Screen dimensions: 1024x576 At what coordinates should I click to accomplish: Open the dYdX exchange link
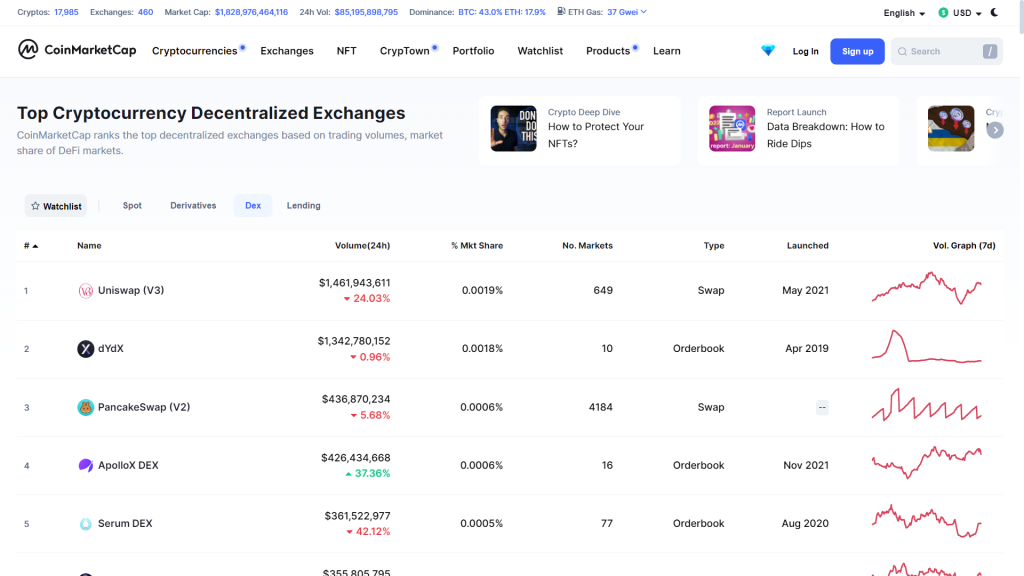tap(110, 349)
